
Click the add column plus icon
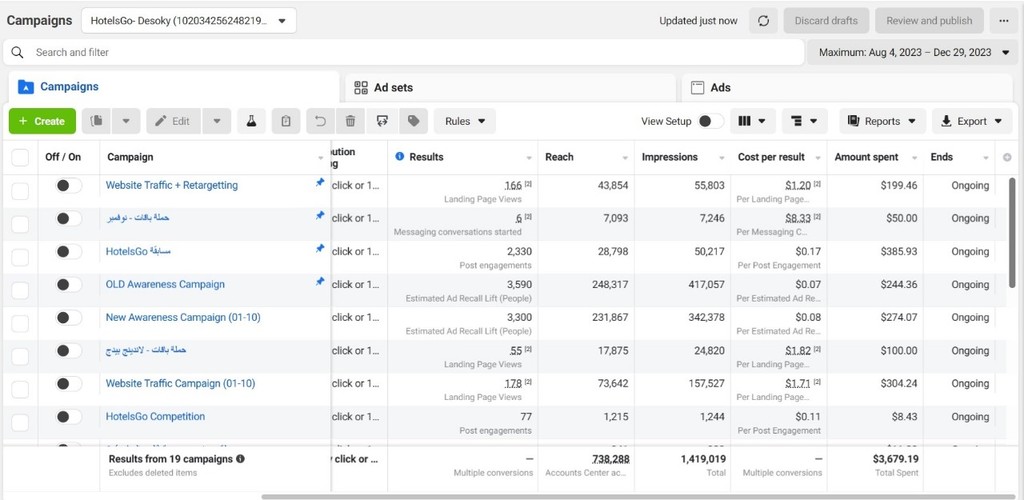click(1006, 157)
